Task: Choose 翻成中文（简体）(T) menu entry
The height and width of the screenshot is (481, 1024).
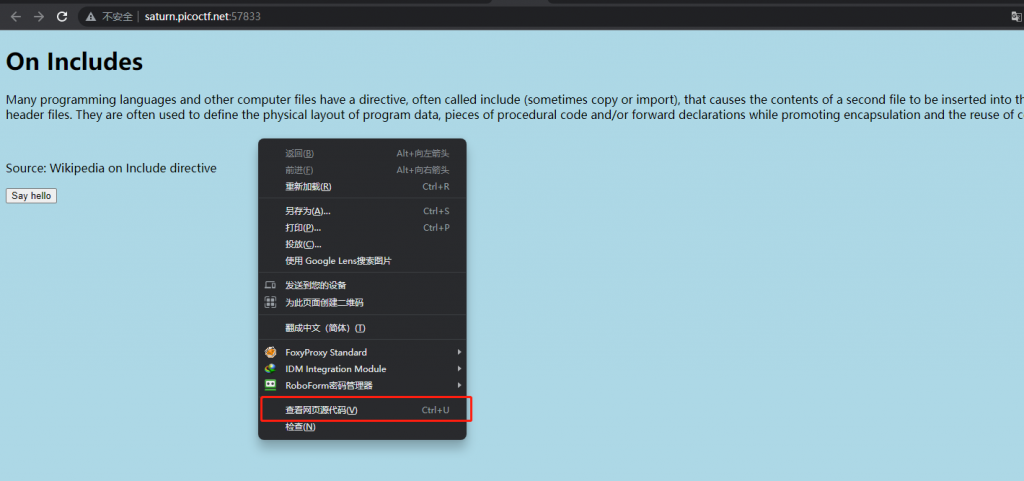Action: tap(362, 328)
